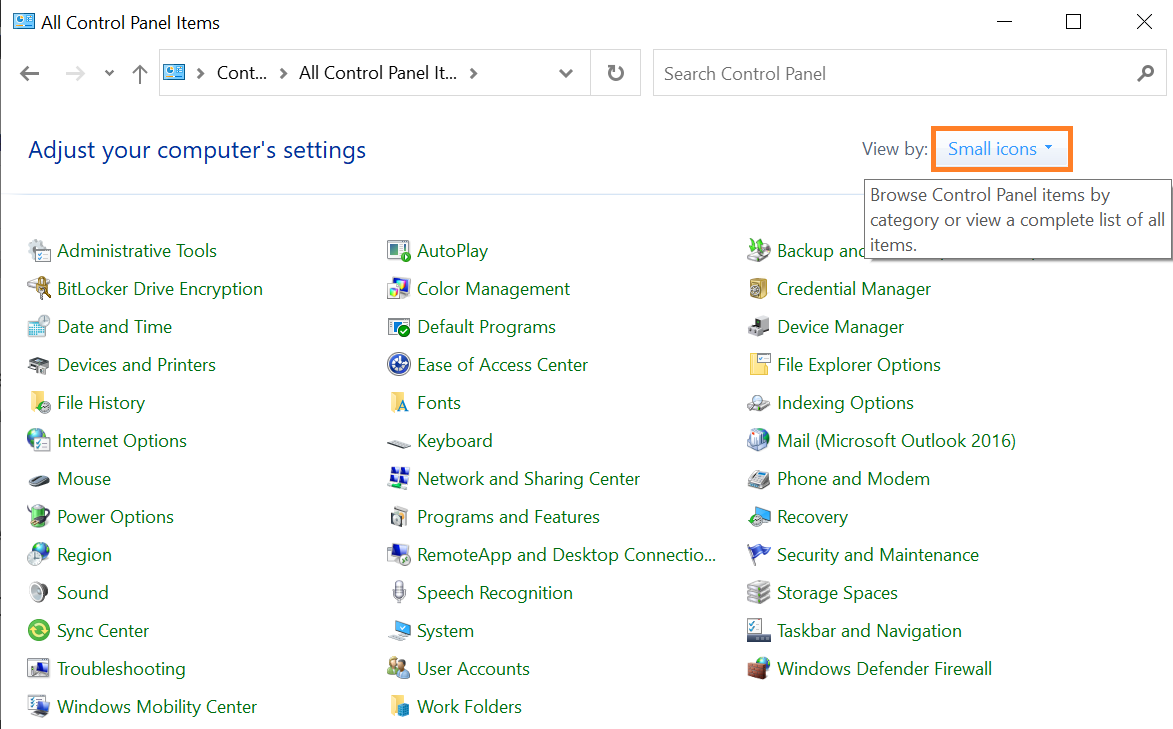The width and height of the screenshot is (1173, 729).
Task: Expand the address bar history dropdown
Action: coord(566,73)
